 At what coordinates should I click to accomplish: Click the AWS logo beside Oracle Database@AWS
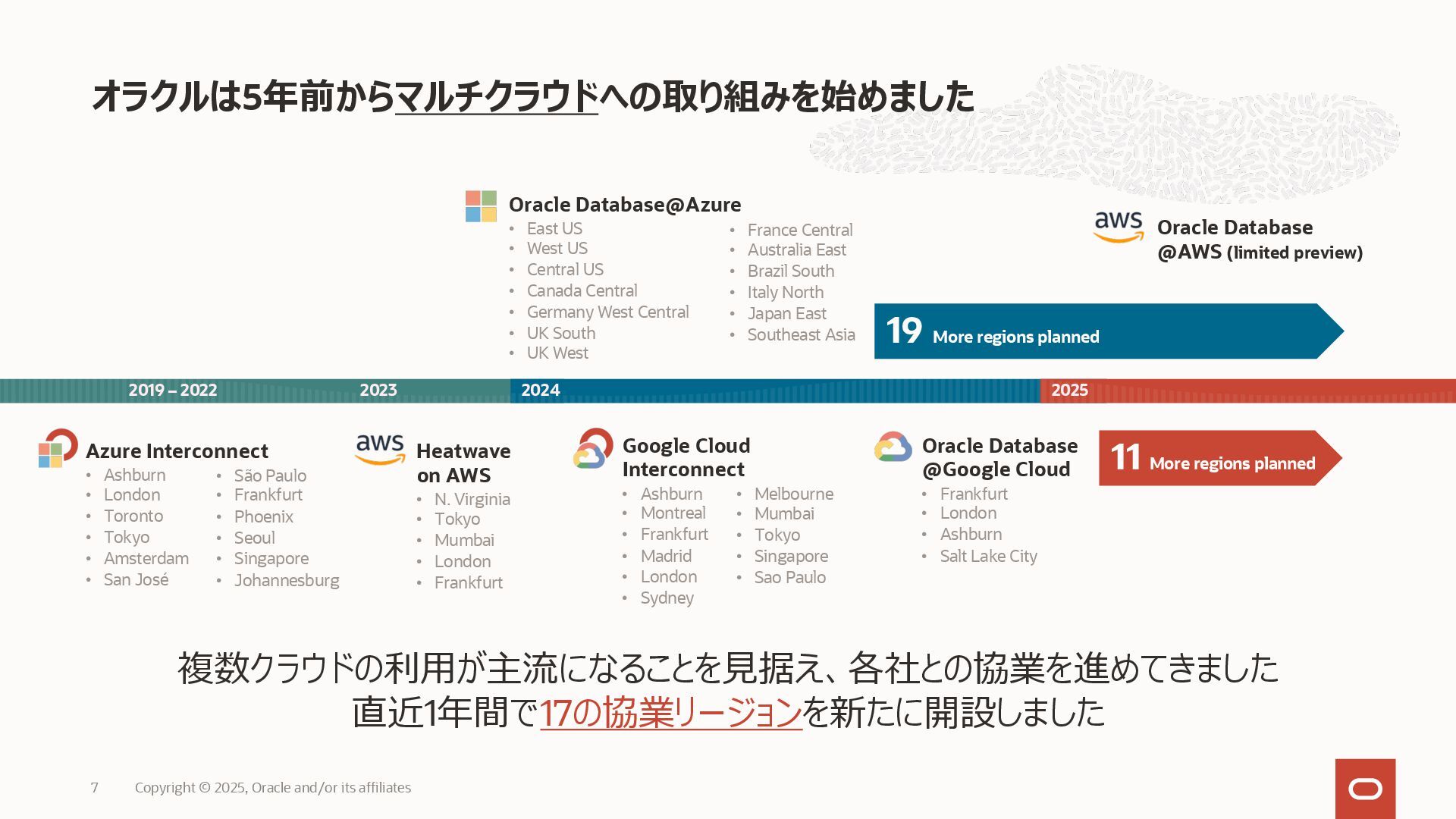1119,227
